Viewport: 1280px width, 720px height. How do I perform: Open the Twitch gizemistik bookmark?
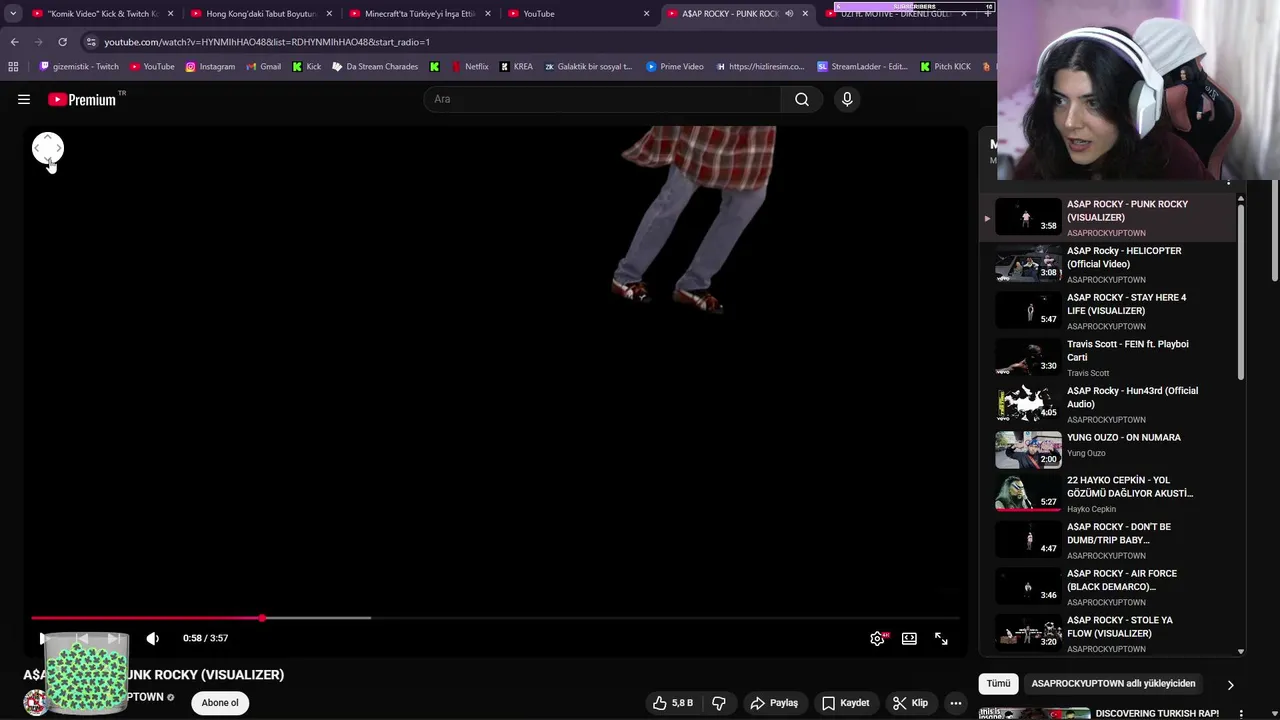(79, 67)
